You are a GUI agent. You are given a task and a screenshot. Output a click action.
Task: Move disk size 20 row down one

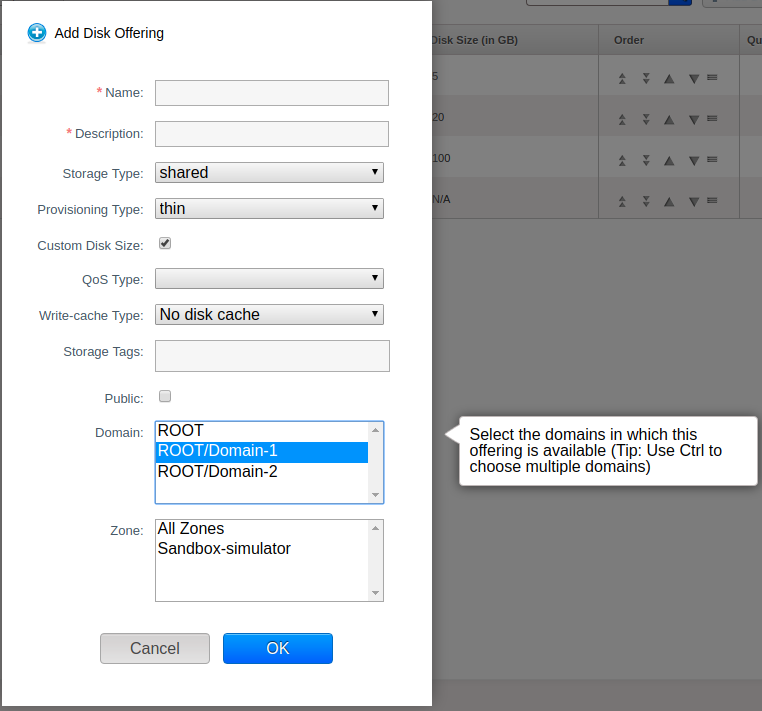(694, 120)
